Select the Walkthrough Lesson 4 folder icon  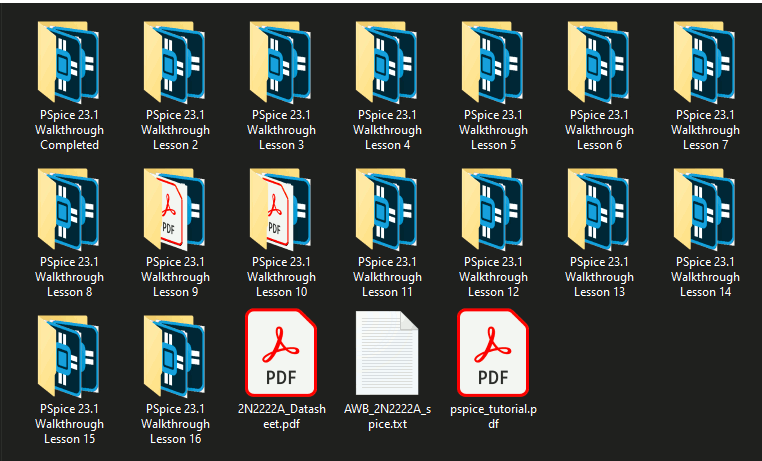click(x=386, y=62)
